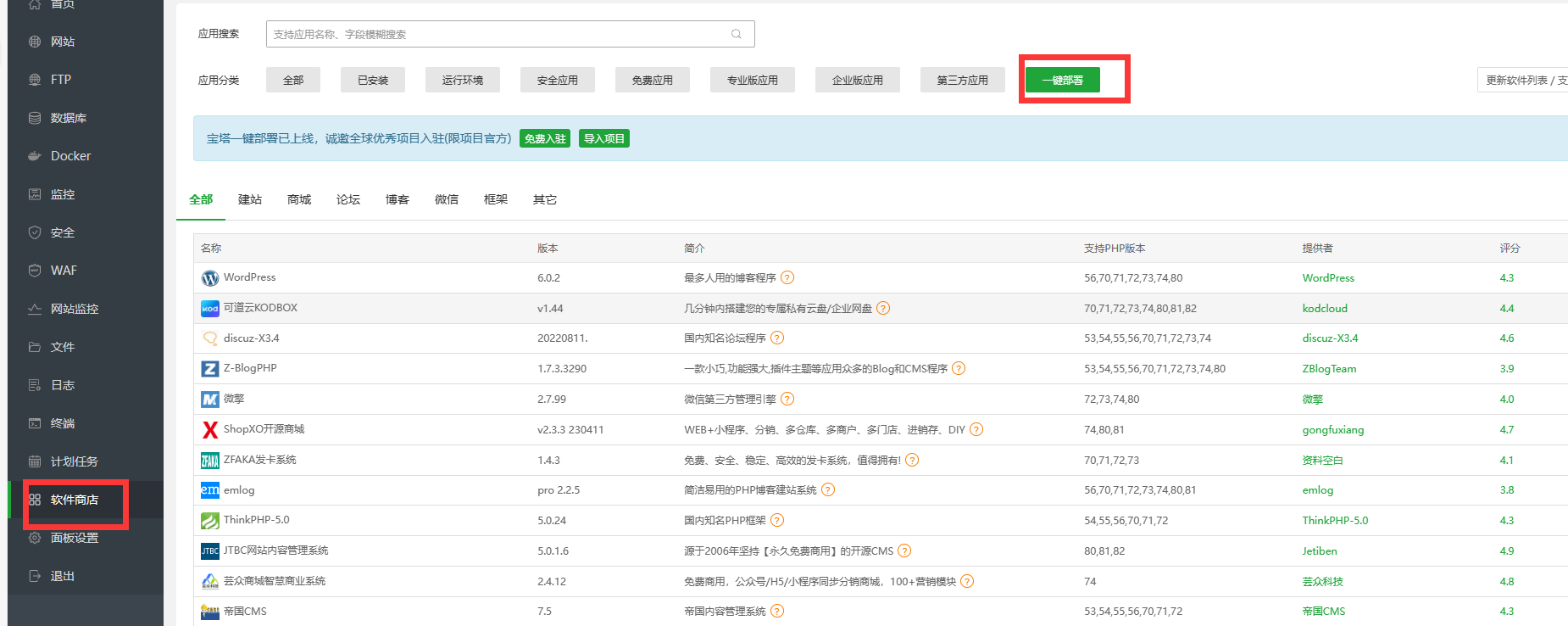Click the 导入项目 button
Viewport: 1568px width, 626px height.
(604, 138)
